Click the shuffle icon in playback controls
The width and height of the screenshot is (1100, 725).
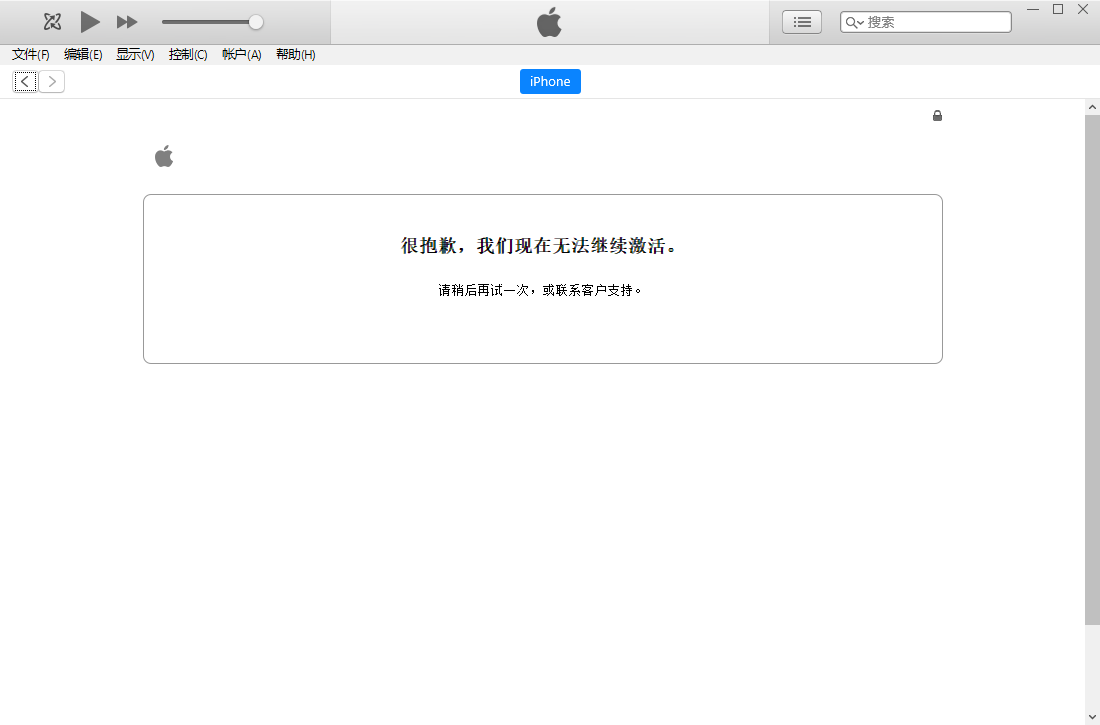pos(53,22)
